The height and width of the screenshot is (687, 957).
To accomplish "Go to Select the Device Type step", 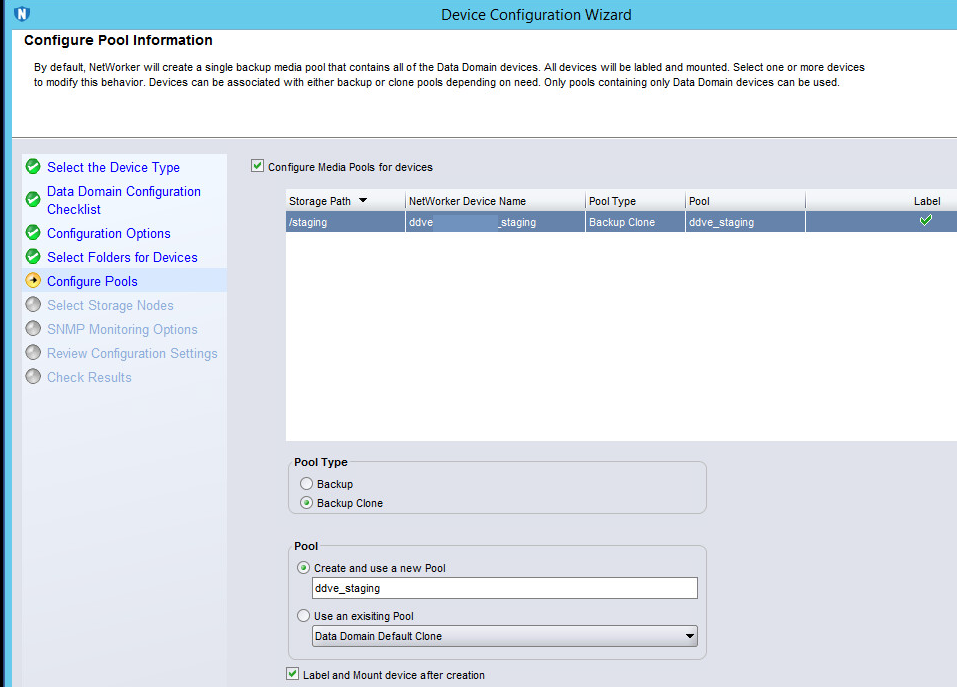I will click(x=113, y=167).
